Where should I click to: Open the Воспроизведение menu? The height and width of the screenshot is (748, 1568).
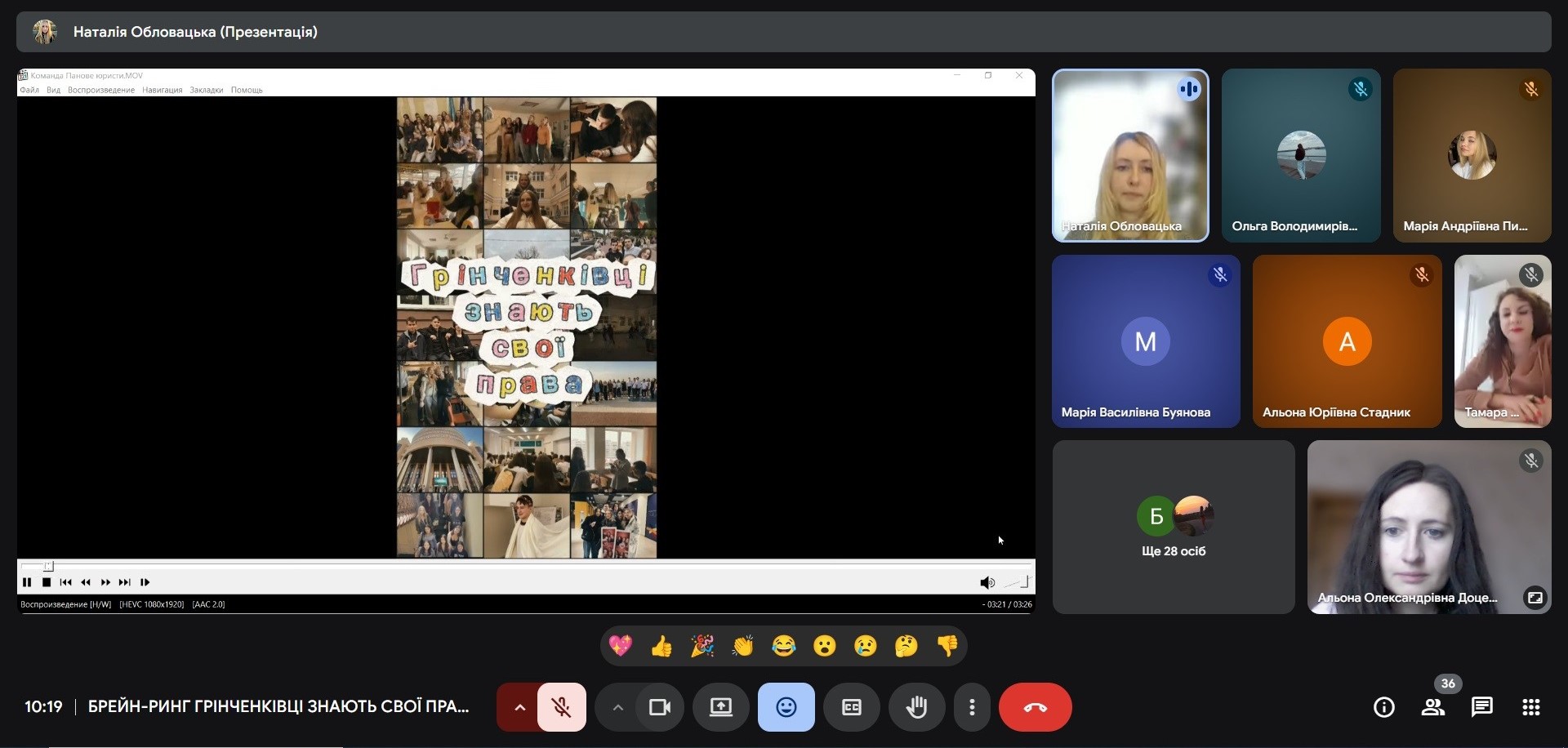coord(101,90)
